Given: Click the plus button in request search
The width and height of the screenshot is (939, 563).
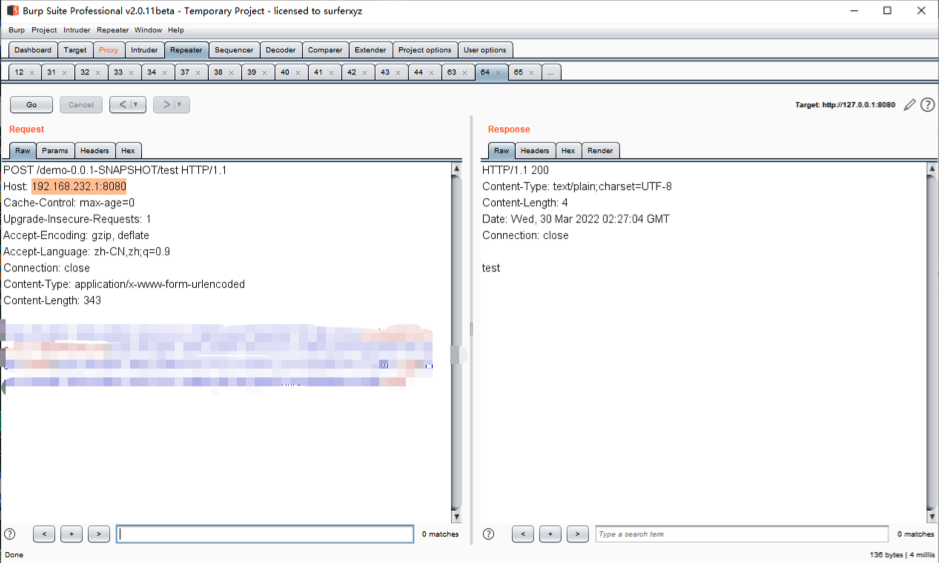Looking at the screenshot, I should (71, 534).
